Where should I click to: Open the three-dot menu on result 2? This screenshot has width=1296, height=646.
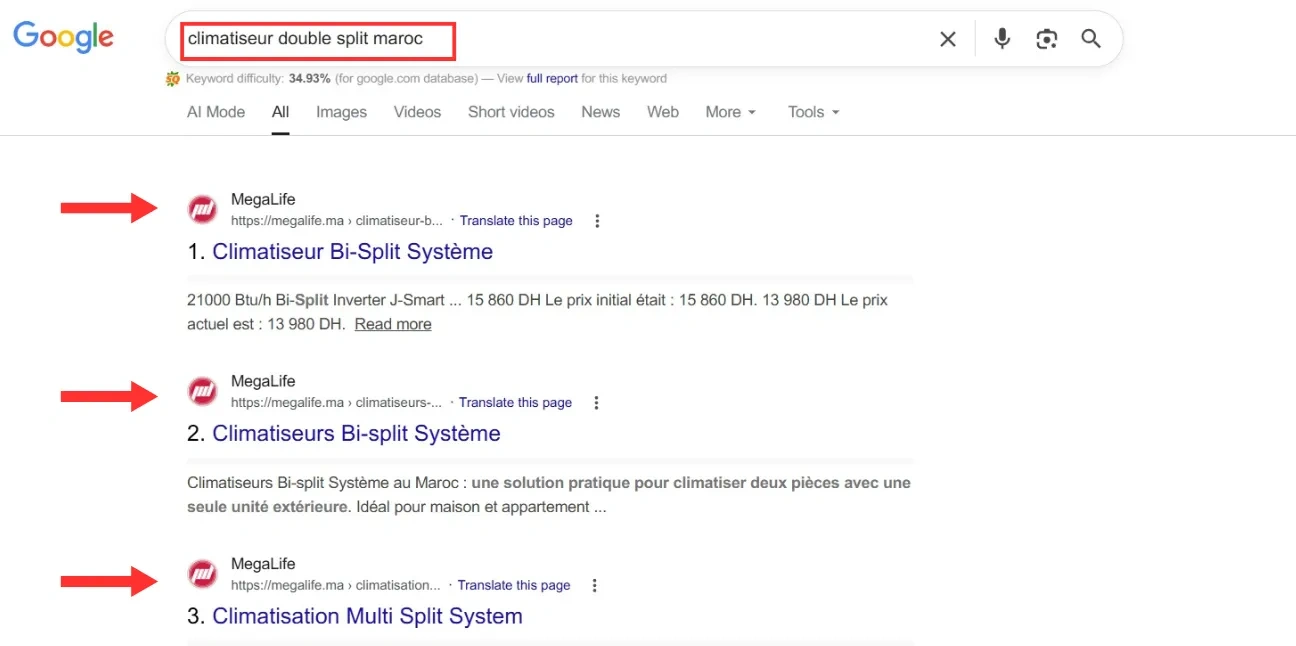pos(596,402)
